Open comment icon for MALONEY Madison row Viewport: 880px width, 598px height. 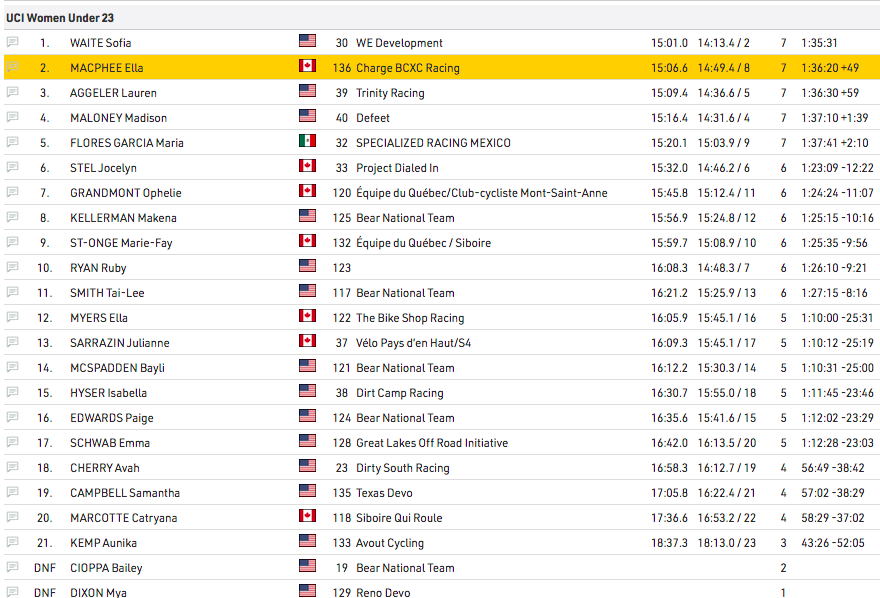(12, 117)
